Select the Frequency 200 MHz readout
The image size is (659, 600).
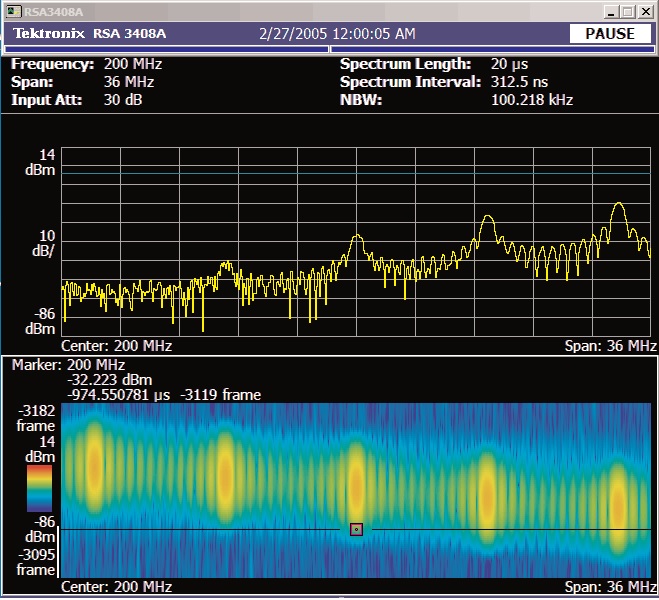pos(133,64)
